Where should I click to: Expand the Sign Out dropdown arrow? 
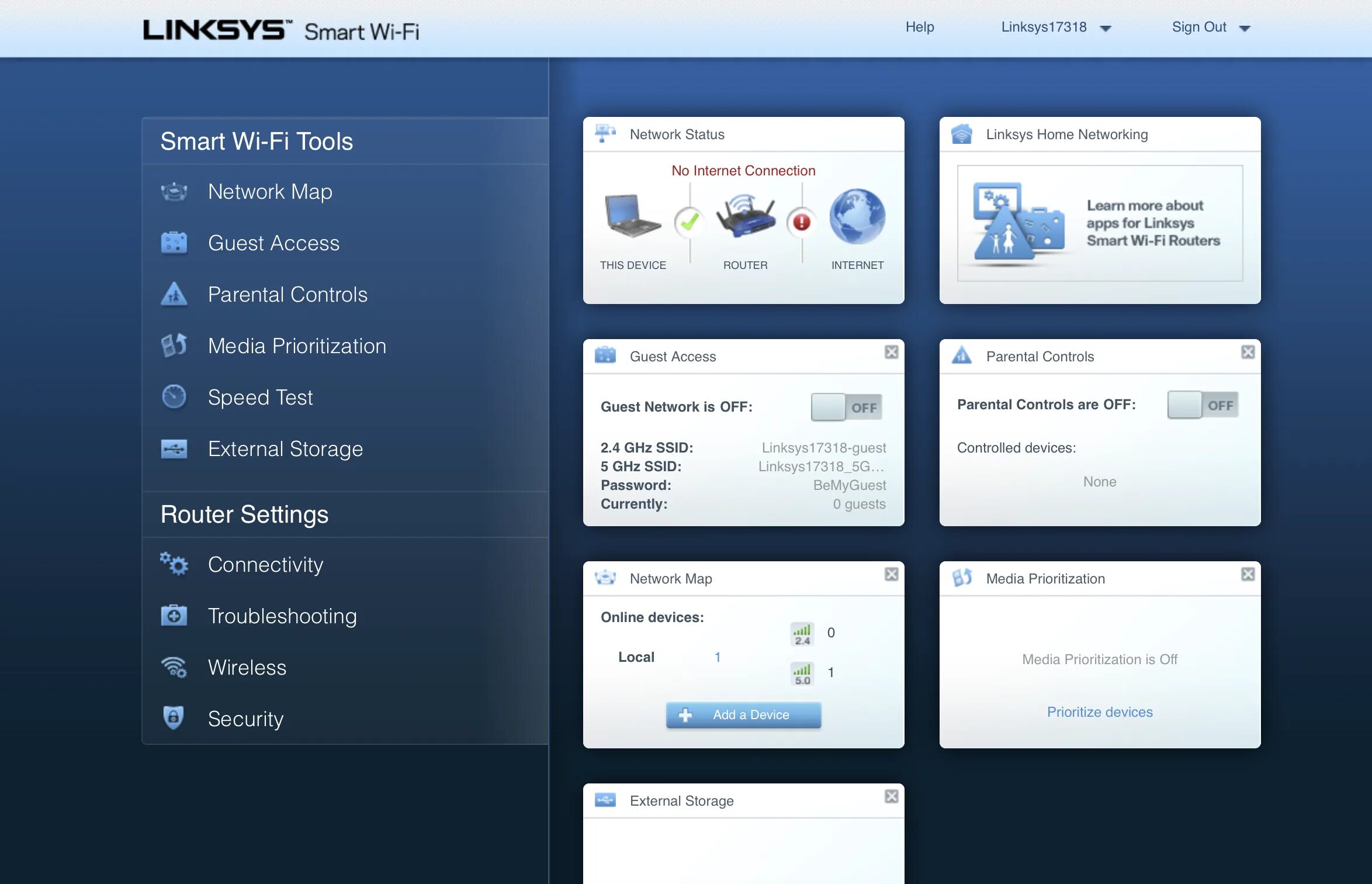pyautogui.click(x=1245, y=29)
